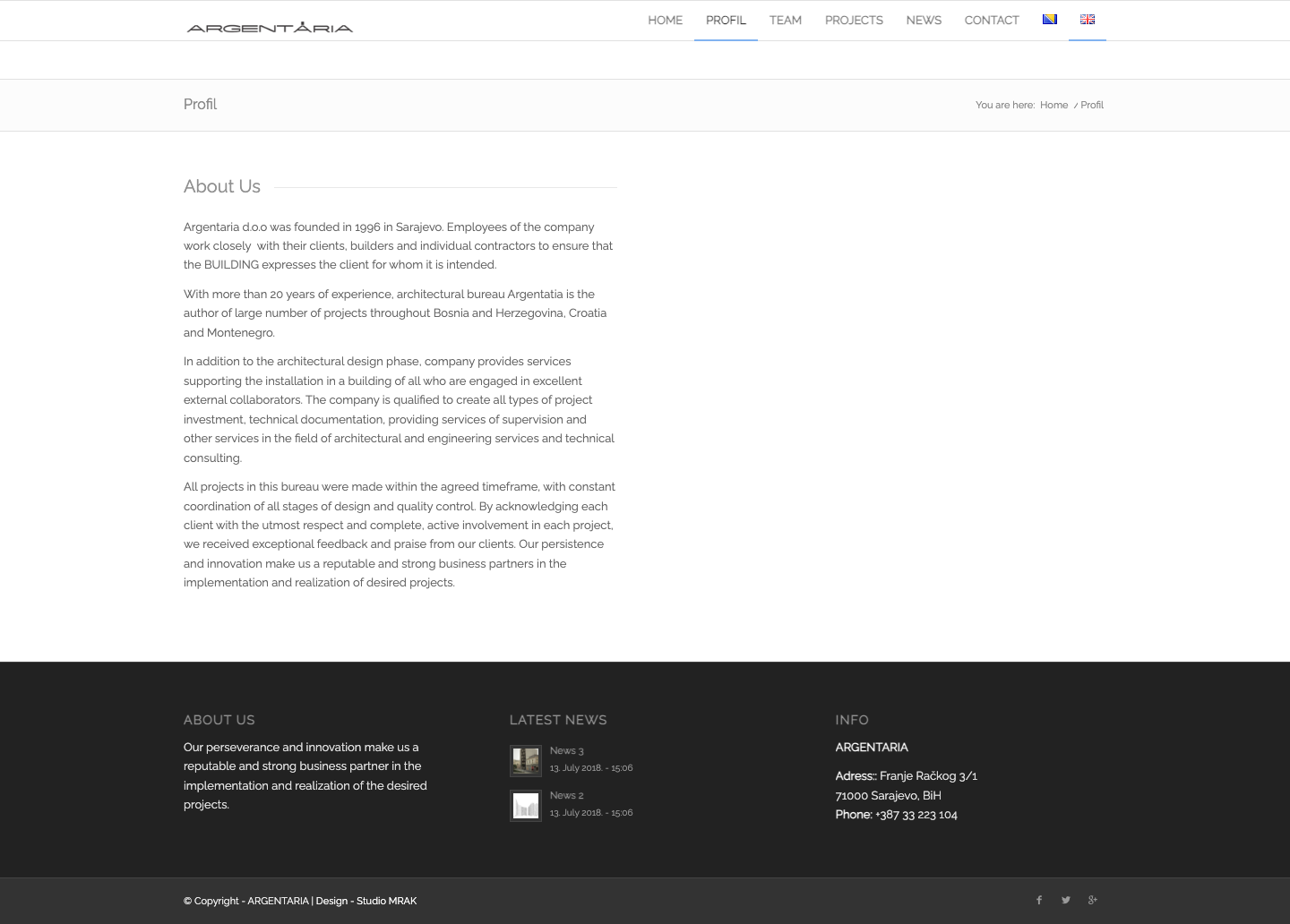Screen dimensions: 1290x924
Task: Open the TEAM menu item
Action: (x=786, y=21)
